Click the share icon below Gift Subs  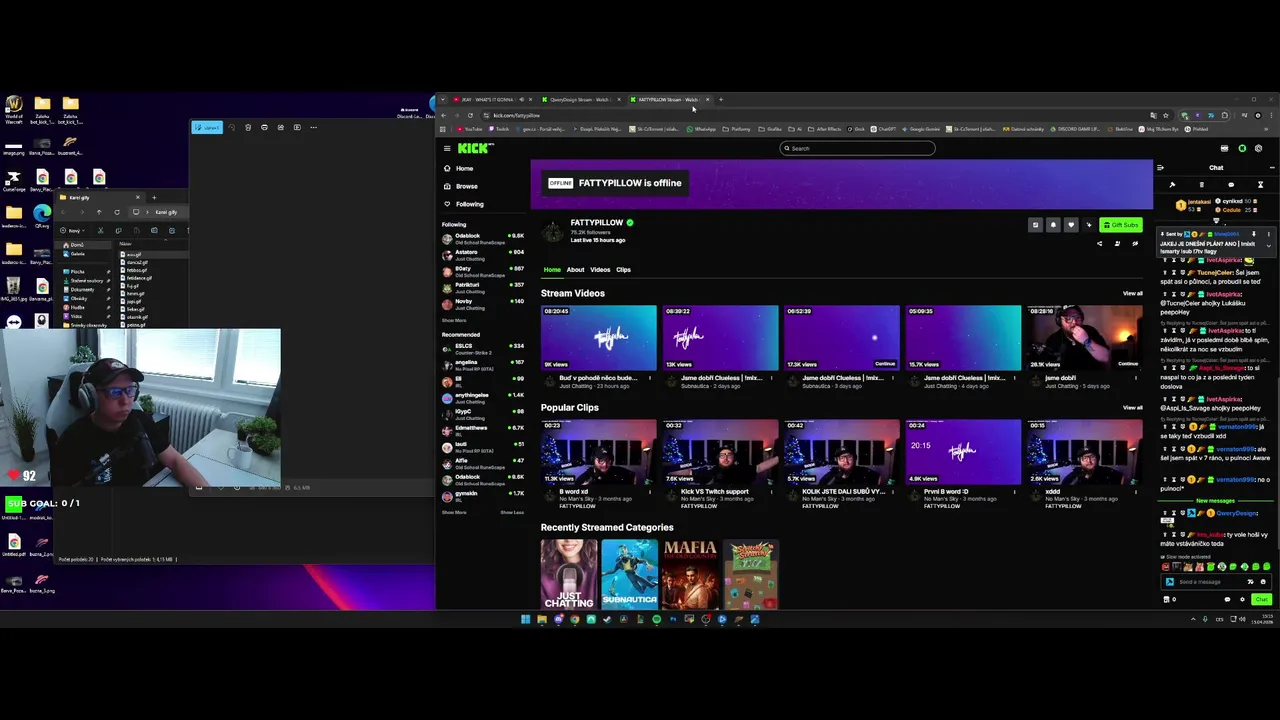coord(1099,244)
